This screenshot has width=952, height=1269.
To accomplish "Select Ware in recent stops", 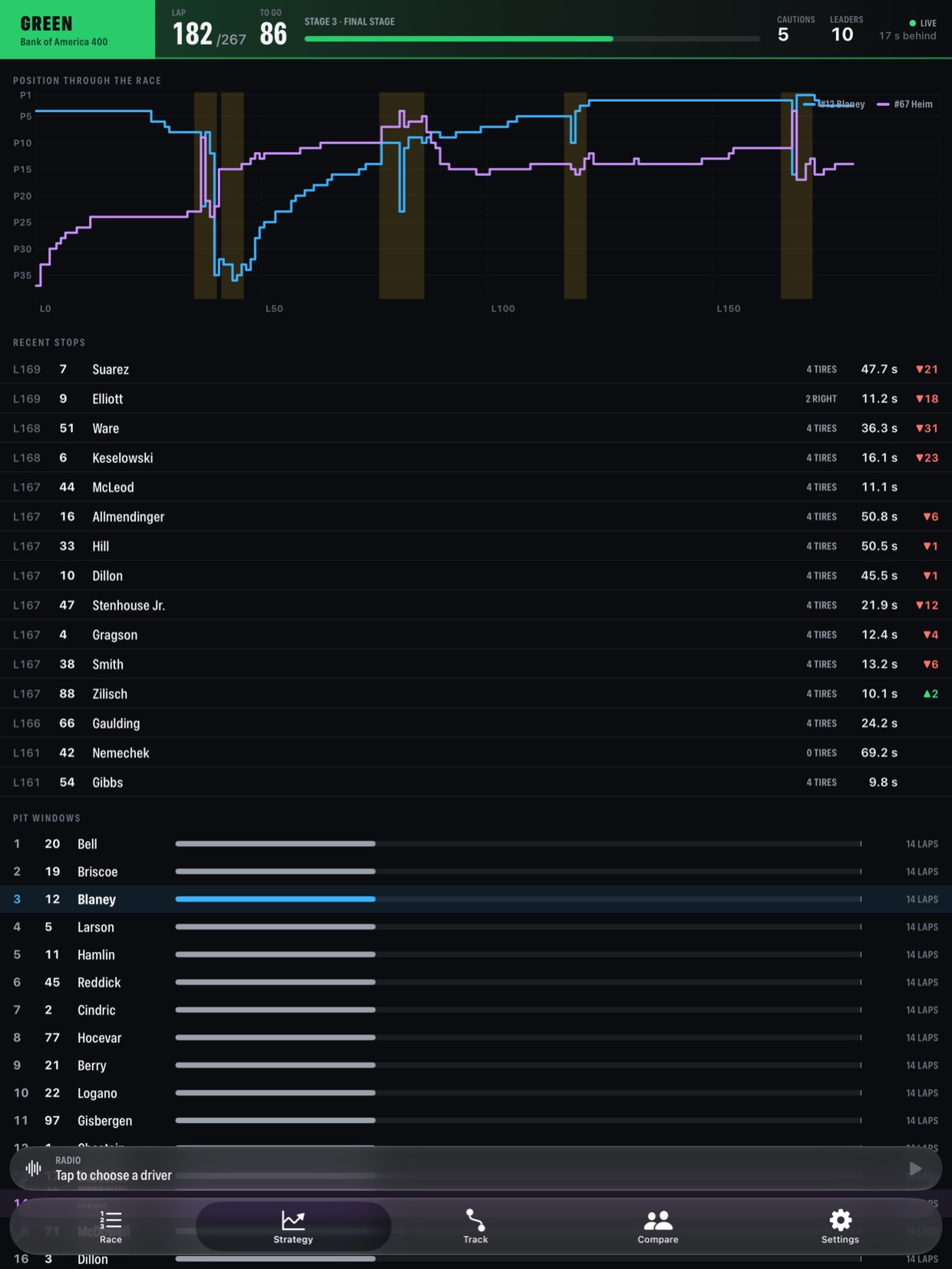I will [476, 428].
